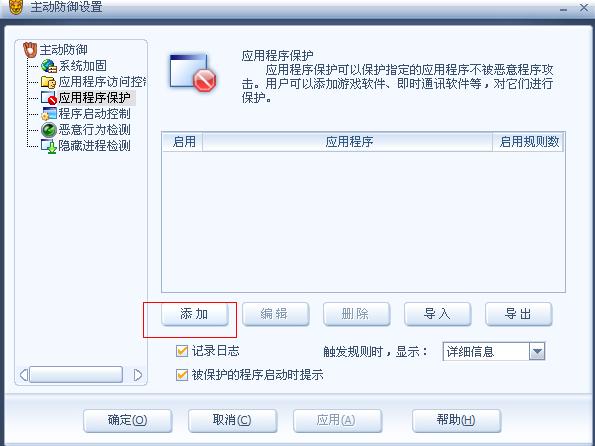Uncheck 被保护的程序启动时提示 option
The height and width of the screenshot is (446, 595).
click(x=182, y=375)
